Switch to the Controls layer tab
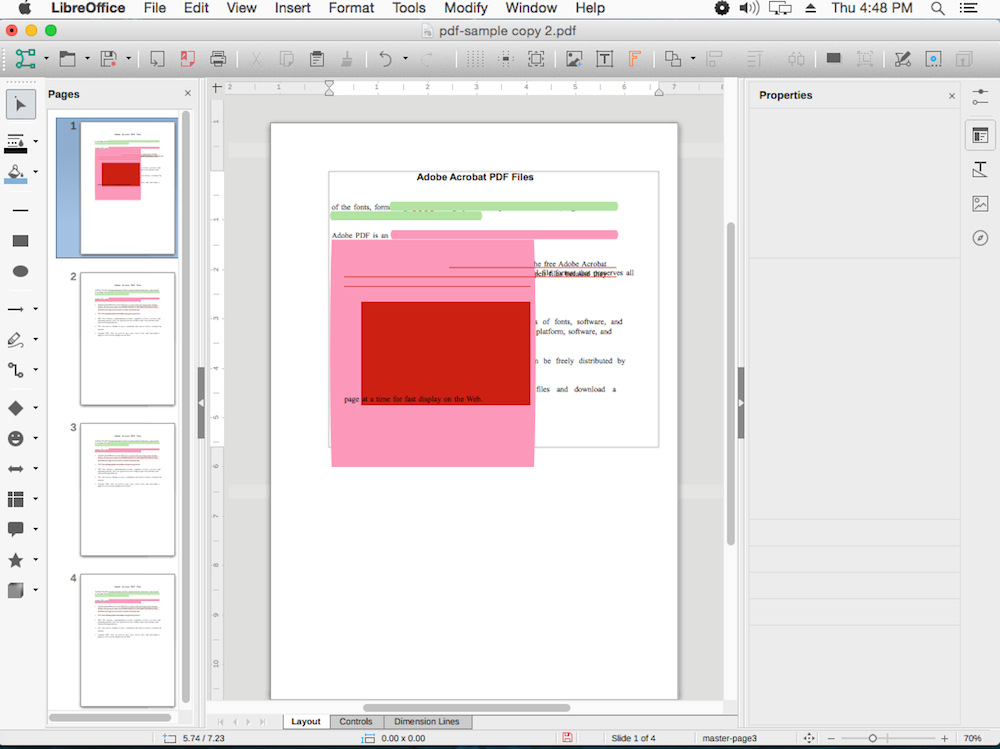Screen dimensions: 1000x749 356,722
